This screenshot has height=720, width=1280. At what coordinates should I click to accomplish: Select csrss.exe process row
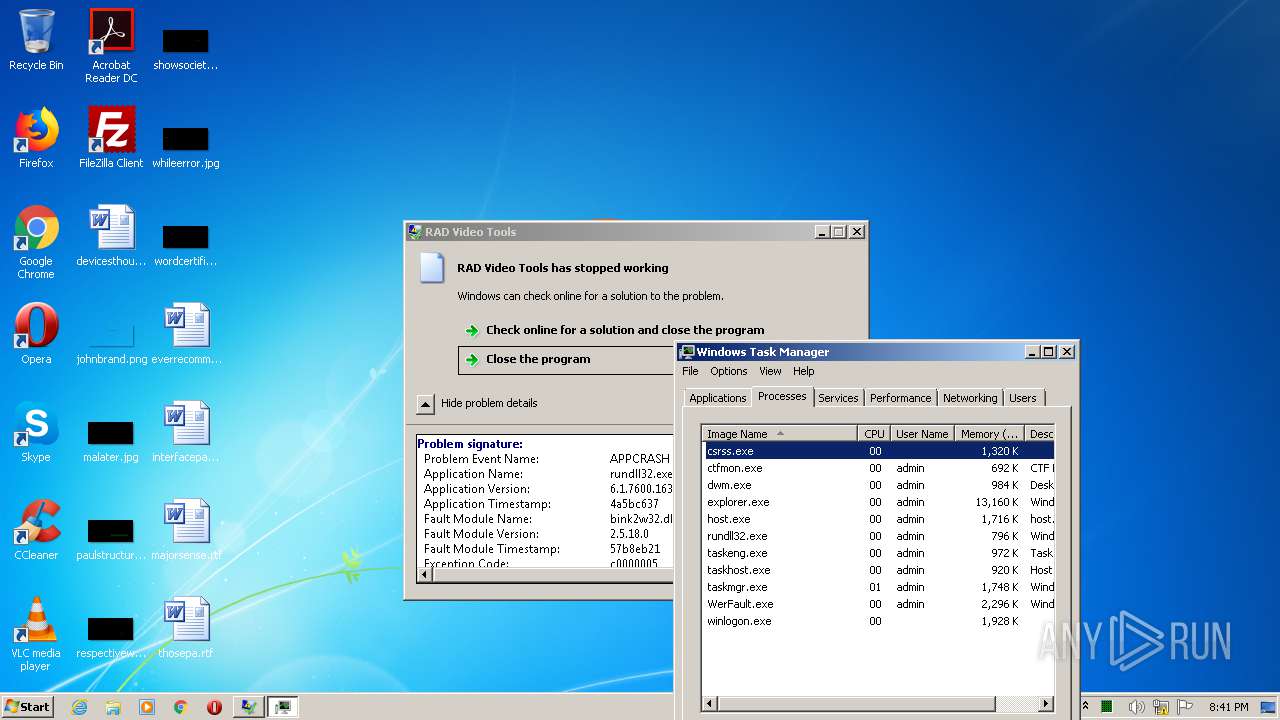878,451
